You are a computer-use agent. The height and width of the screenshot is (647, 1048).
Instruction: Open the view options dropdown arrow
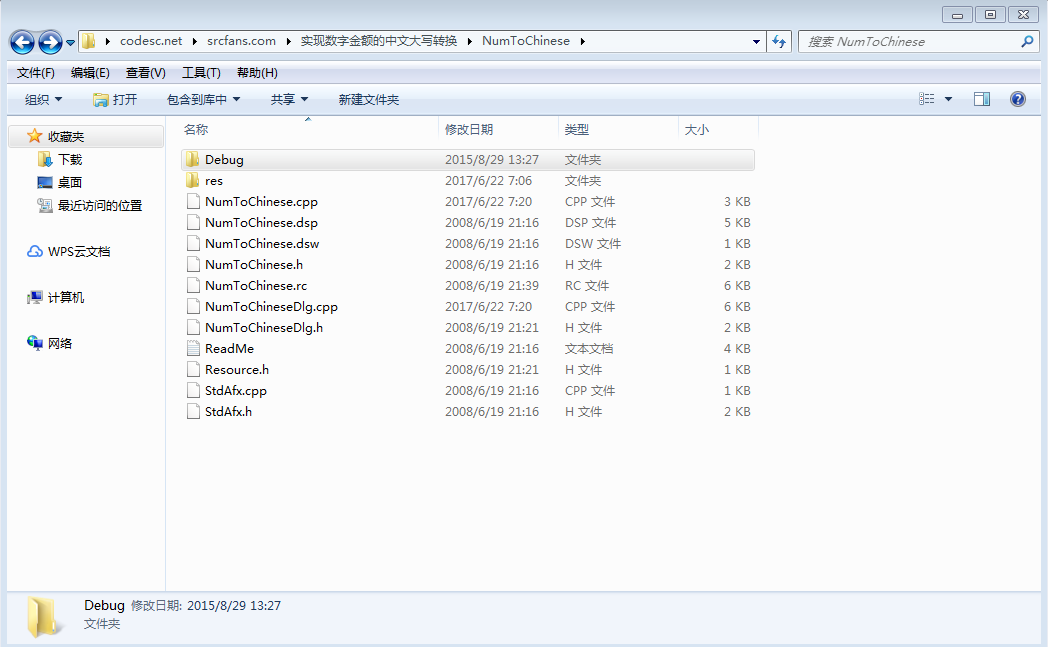[x=948, y=99]
